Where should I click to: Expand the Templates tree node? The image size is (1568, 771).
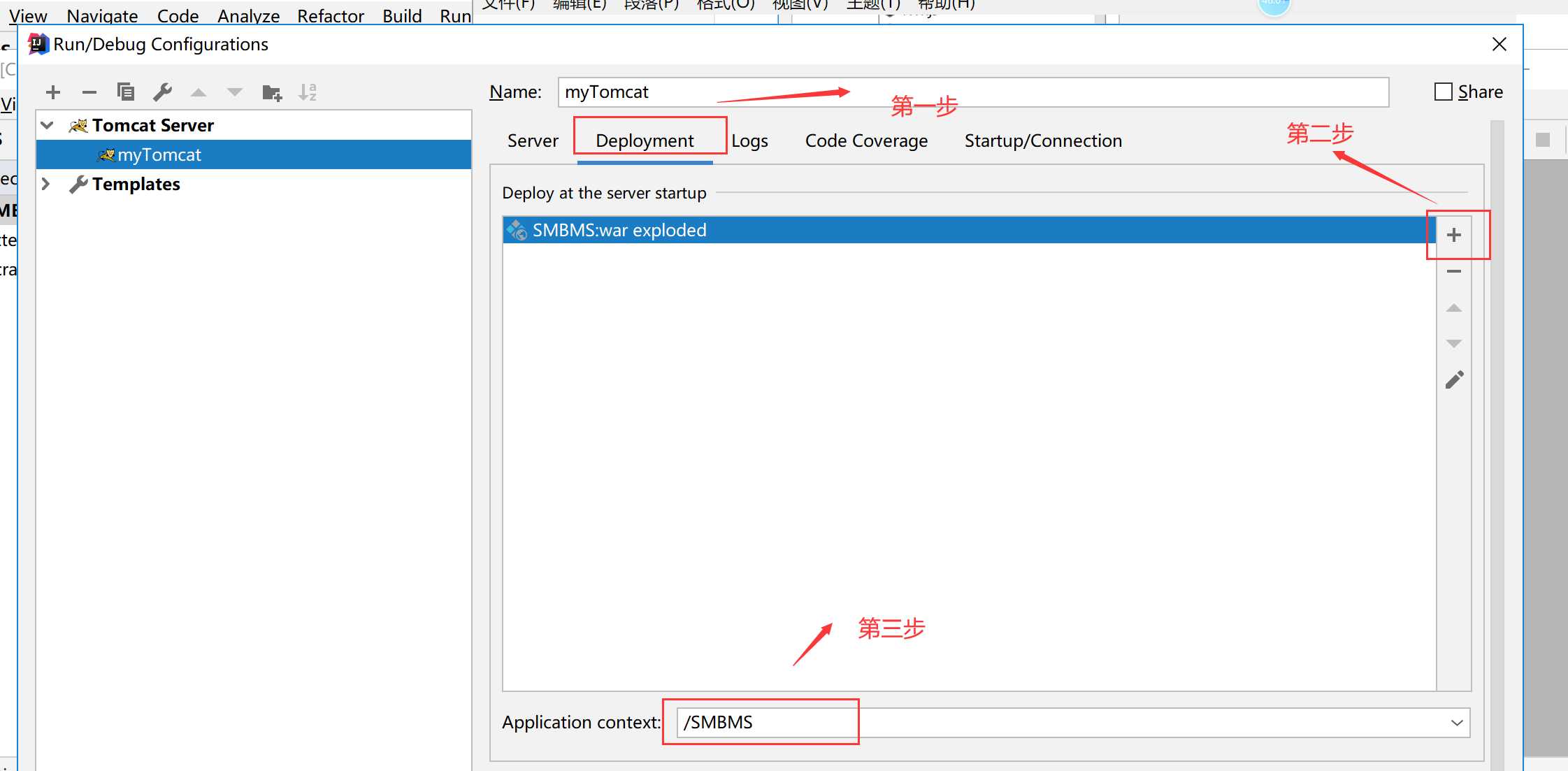click(46, 184)
